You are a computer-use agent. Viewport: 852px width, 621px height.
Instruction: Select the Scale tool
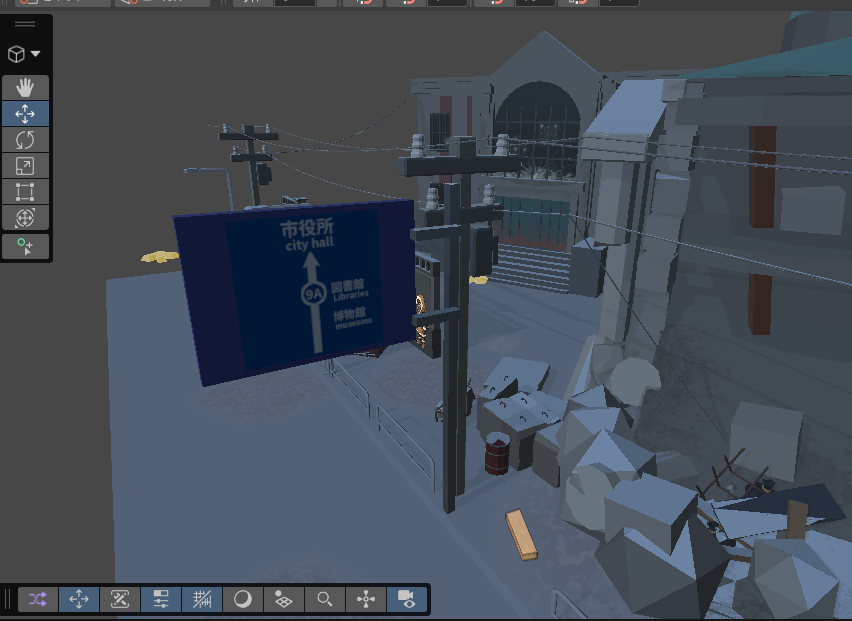[25, 166]
